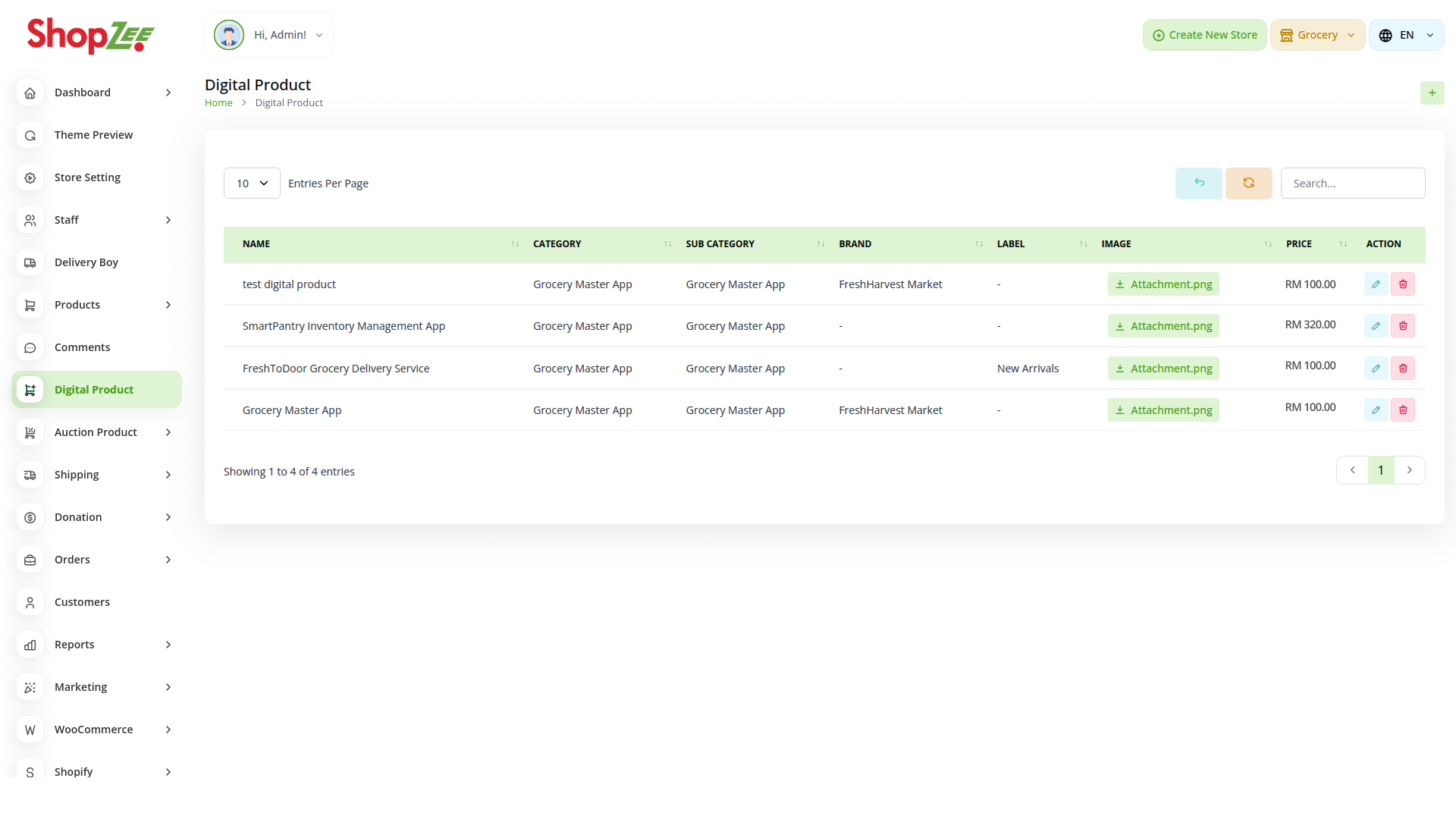Click the Home breadcrumb link
Viewport: 1456px width, 819px height.
click(218, 103)
